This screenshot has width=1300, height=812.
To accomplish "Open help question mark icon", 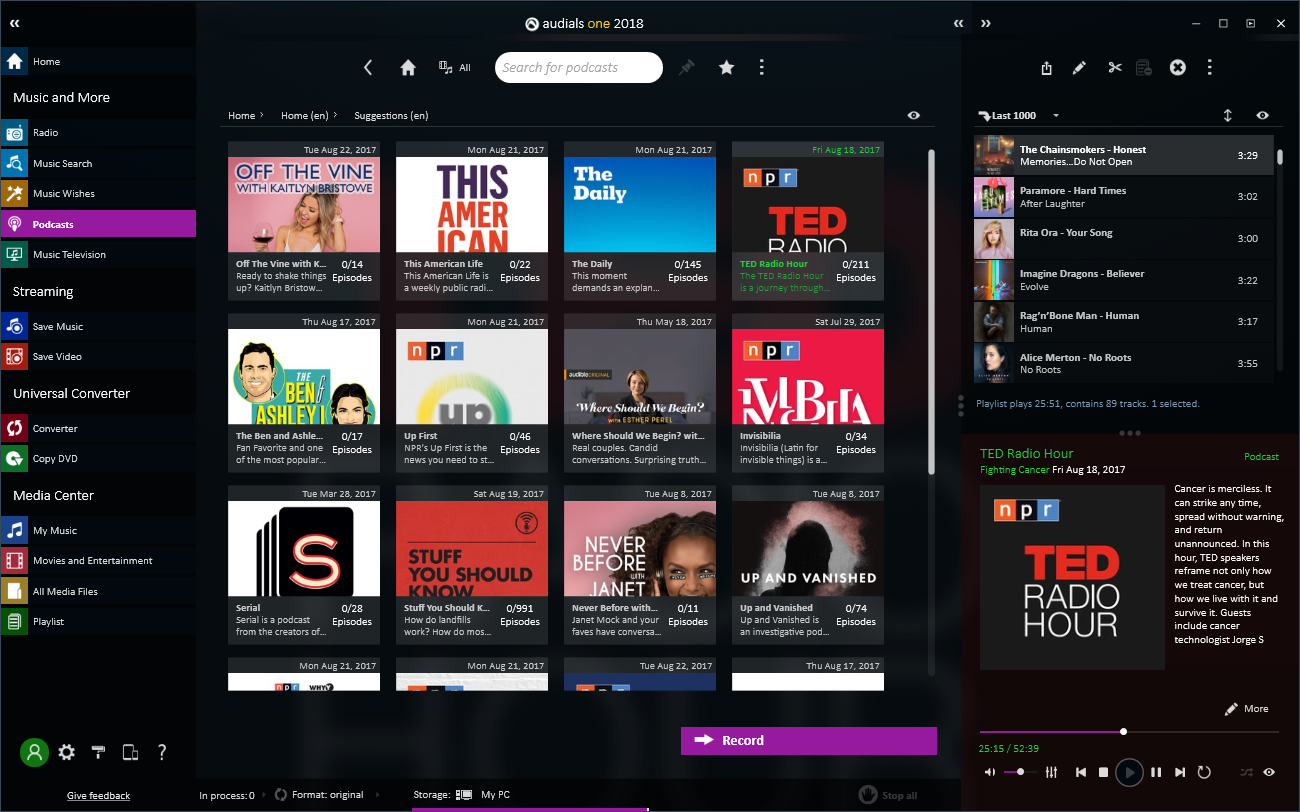I will pos(162,752).
